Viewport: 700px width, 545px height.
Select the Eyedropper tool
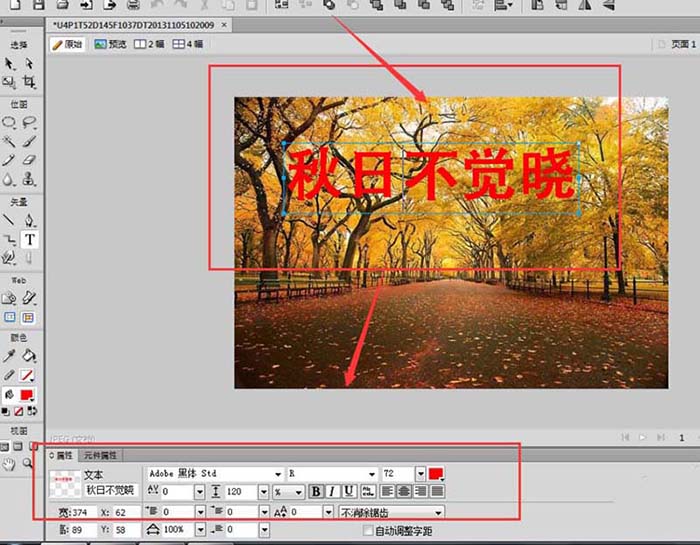point(9,355)
